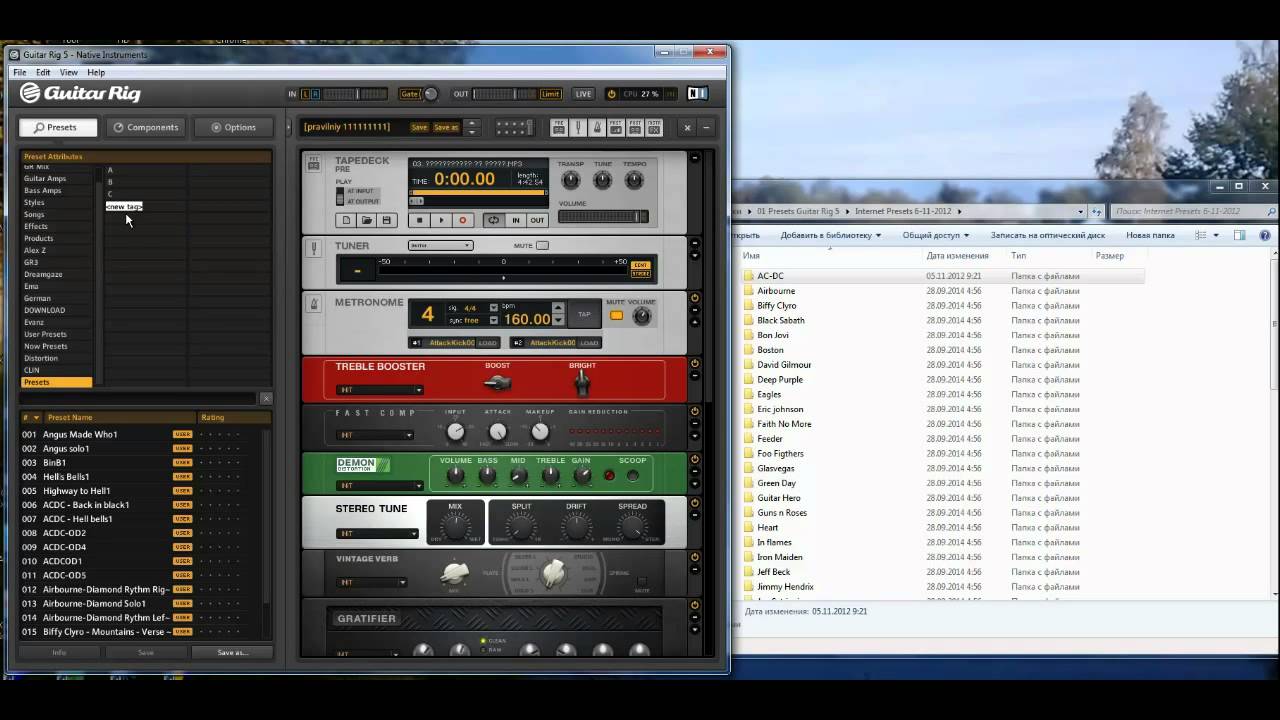Click the rack header master volume fader
Viewport: 1280px width, 720px height.
coord(515,127)
